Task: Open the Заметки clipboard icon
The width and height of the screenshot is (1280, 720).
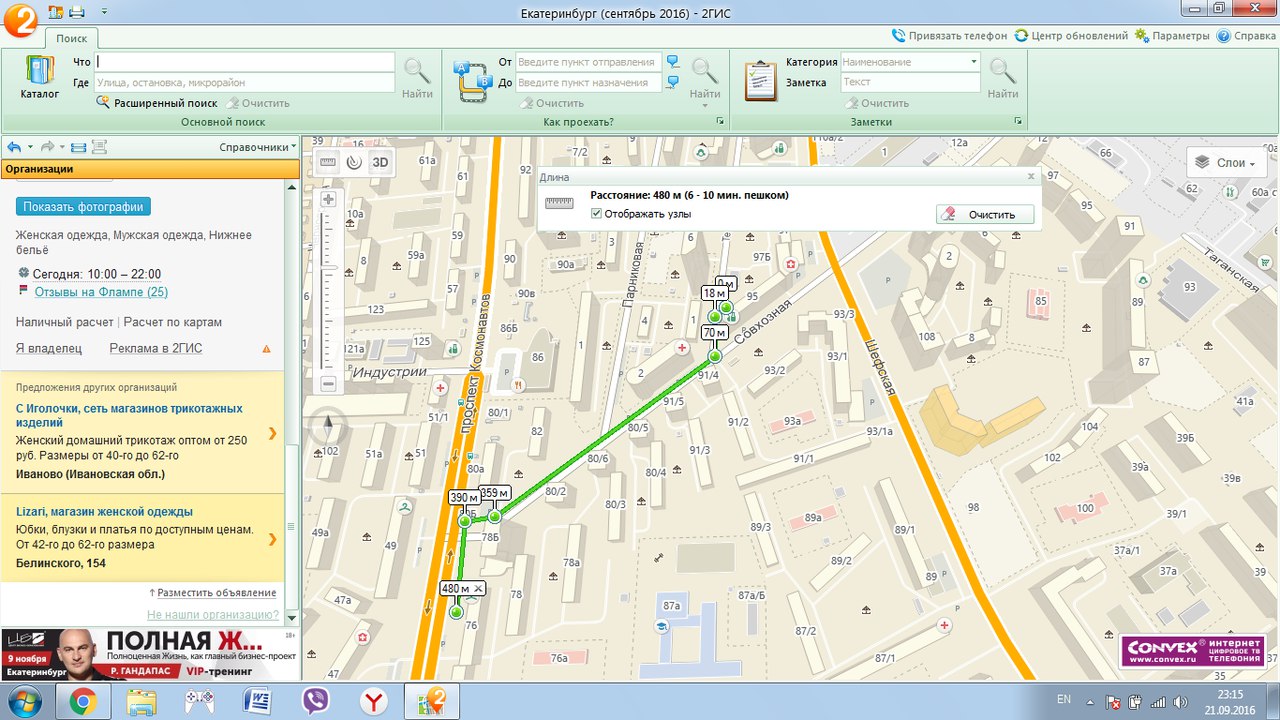Action: (x=761, y=80)
